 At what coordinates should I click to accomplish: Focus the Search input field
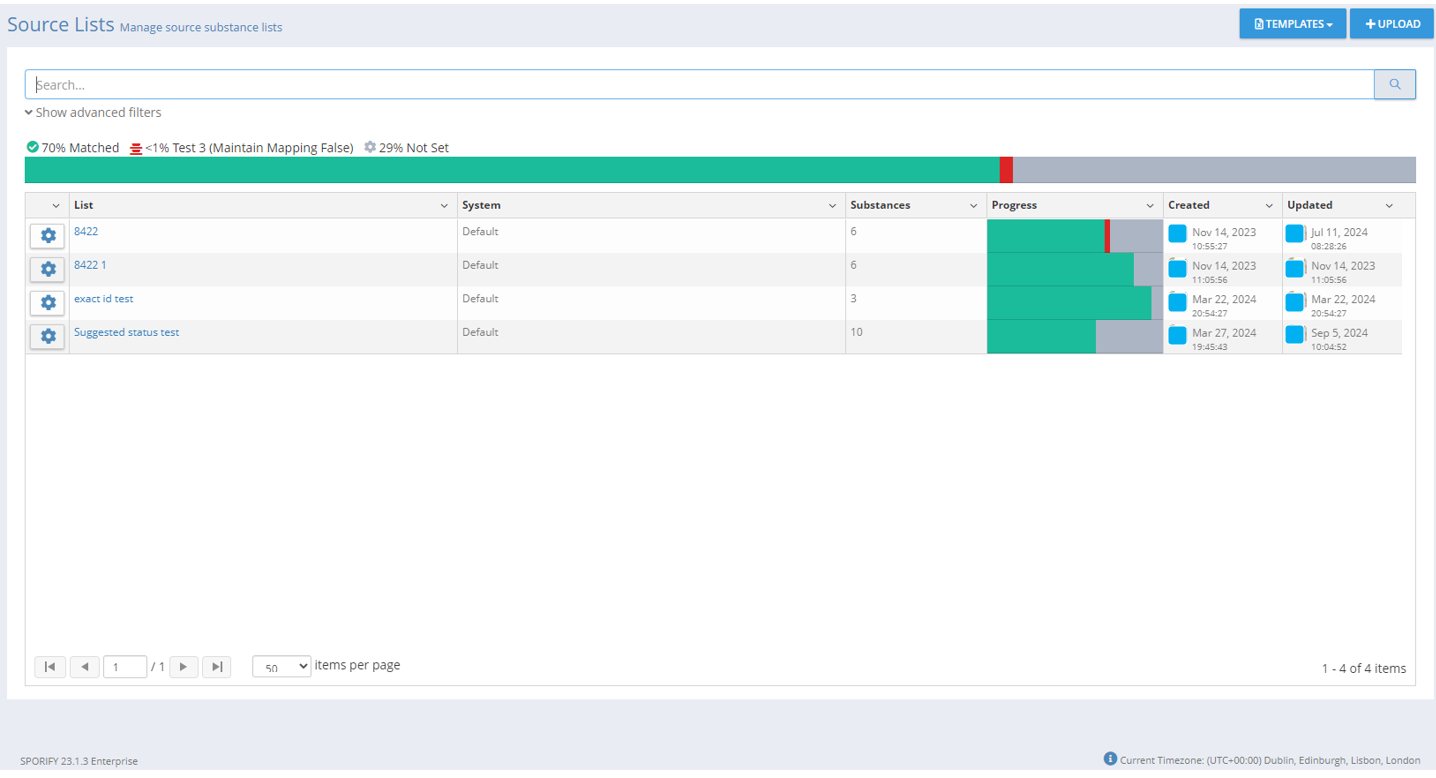[699, 85]
